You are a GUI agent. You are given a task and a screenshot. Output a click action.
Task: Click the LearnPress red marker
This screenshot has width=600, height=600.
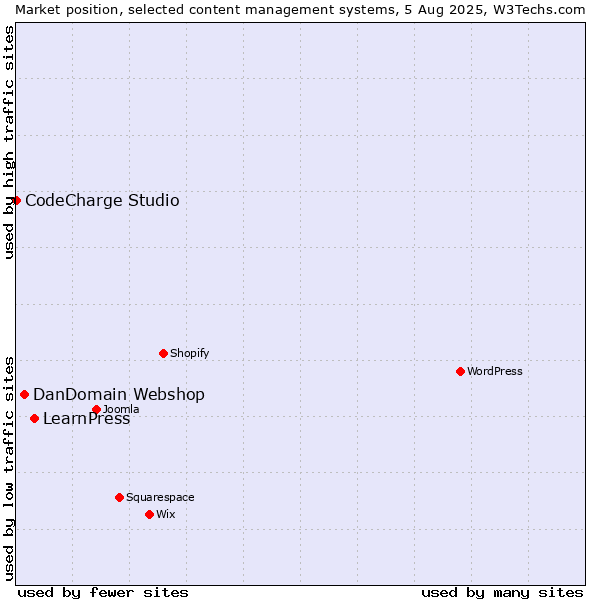point(34,419)
